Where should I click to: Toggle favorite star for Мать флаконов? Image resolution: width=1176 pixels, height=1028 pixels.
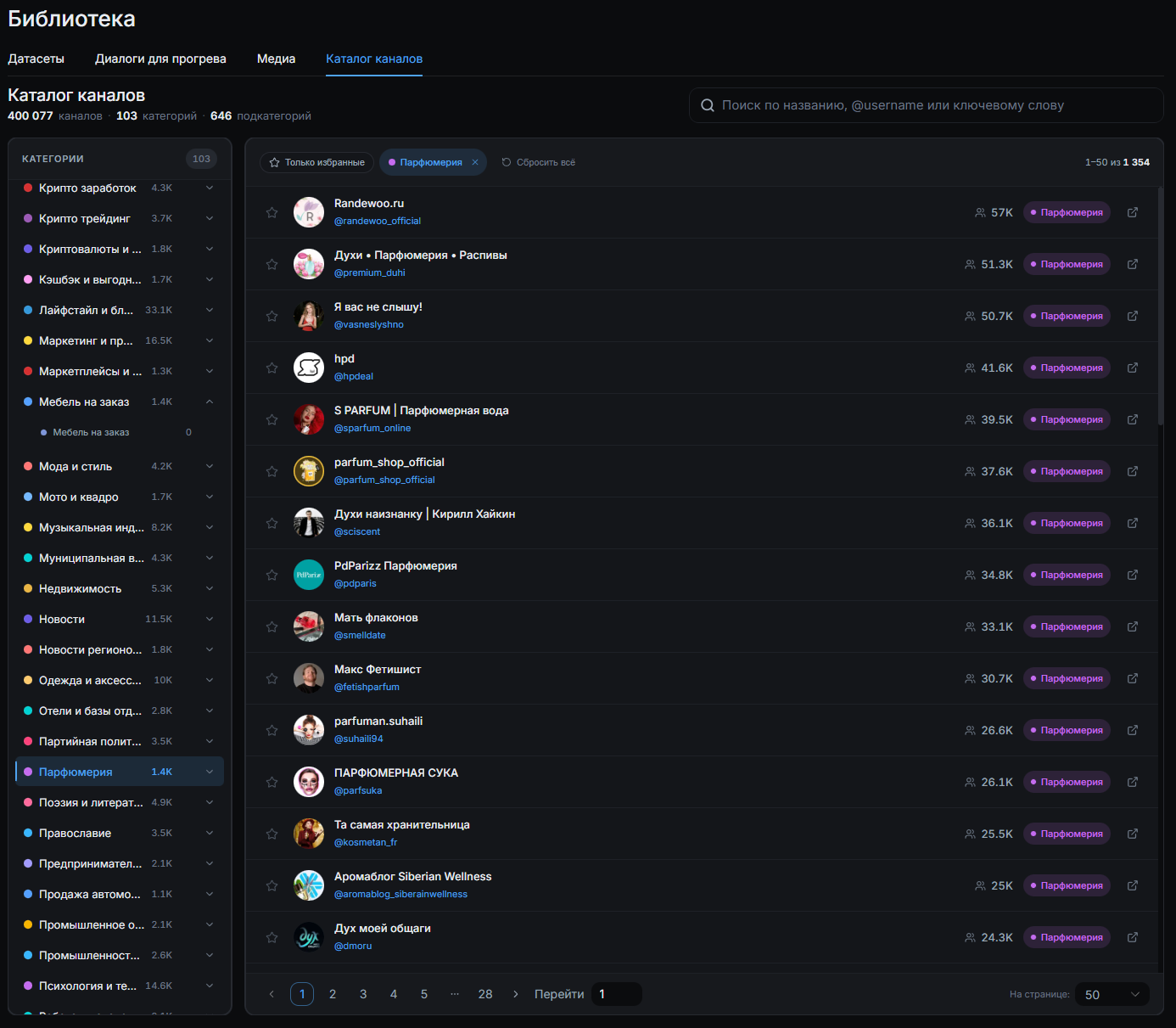tap(272, 626)
